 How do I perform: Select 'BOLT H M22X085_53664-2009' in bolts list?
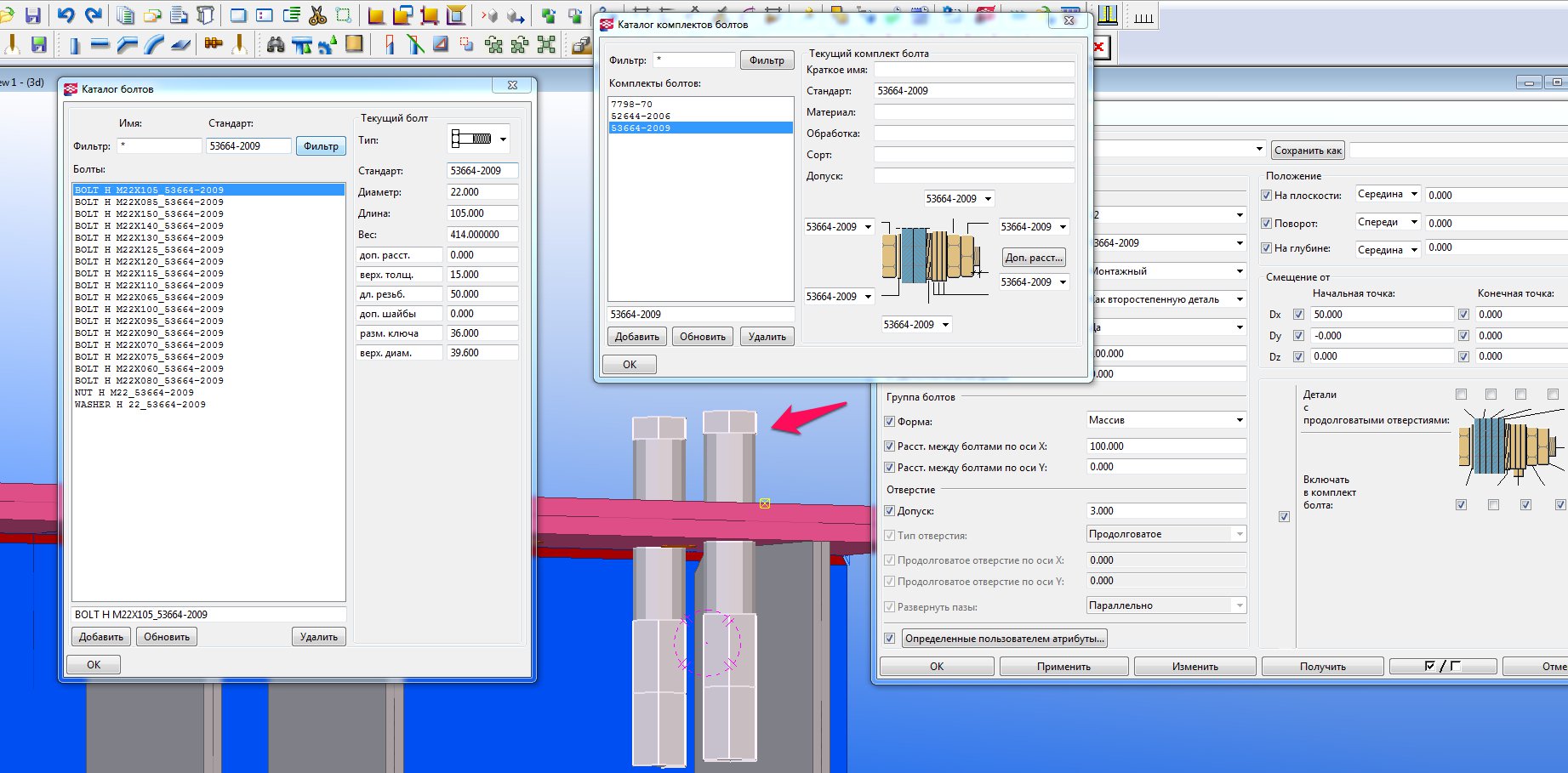pos(149,202)
